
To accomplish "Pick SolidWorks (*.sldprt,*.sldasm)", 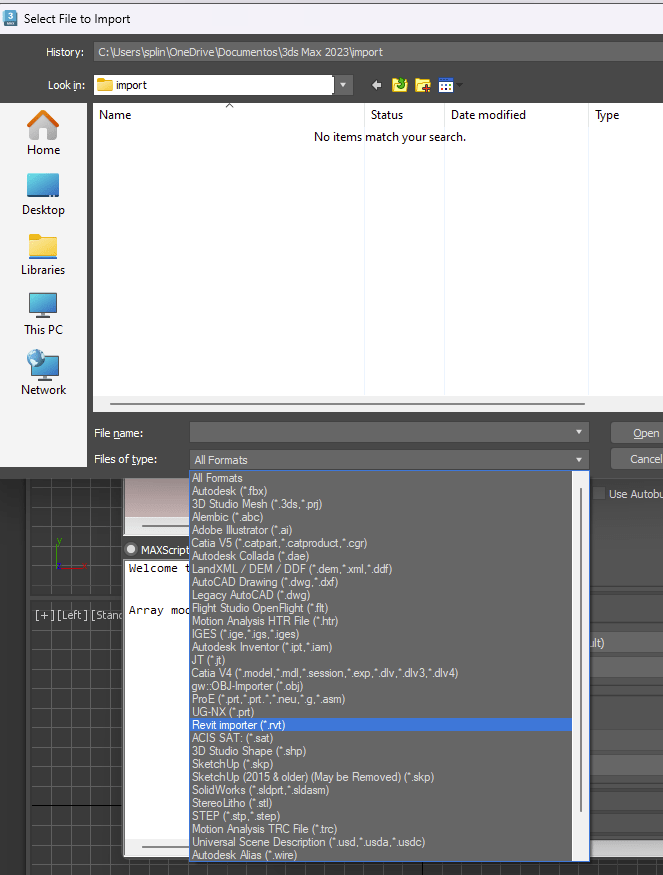I will [382, 790].
